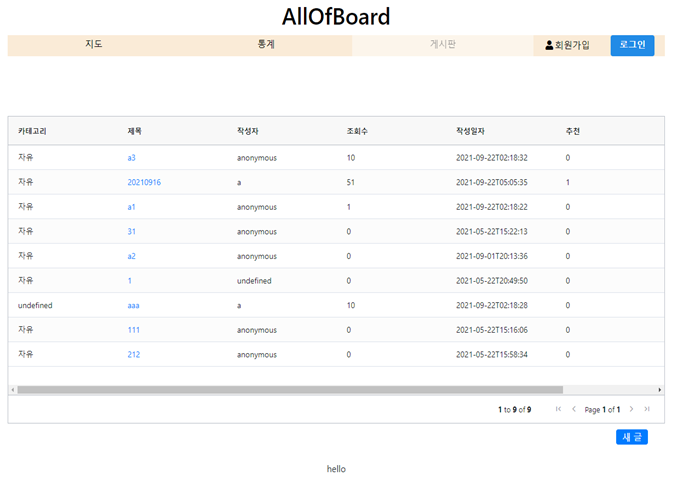Go to last page pagination icon

pos(647,409)
